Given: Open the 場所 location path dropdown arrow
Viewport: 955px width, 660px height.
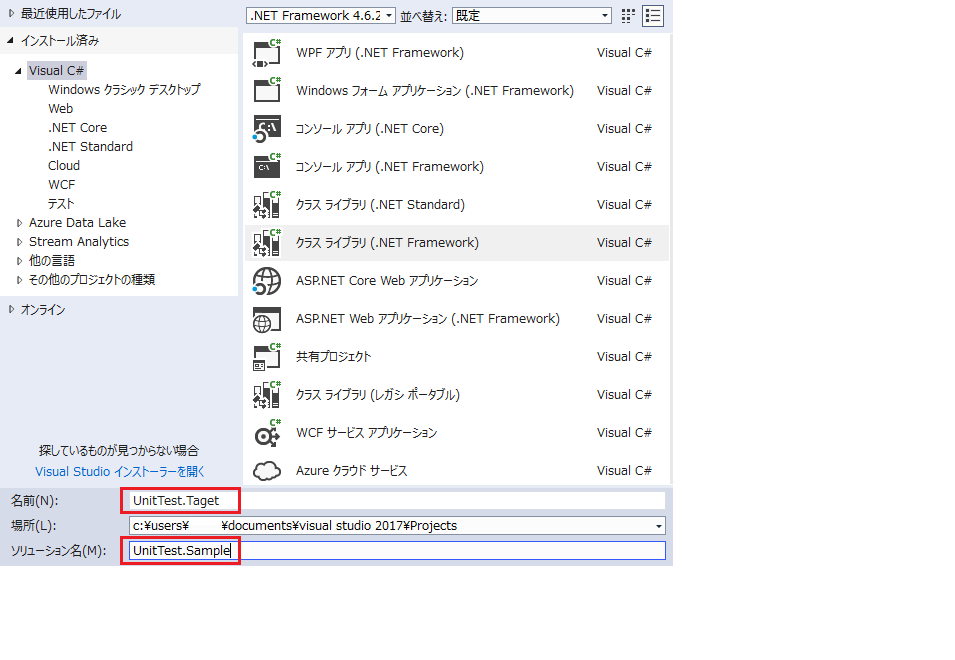Looking at the screenshot, I should 658,526.
